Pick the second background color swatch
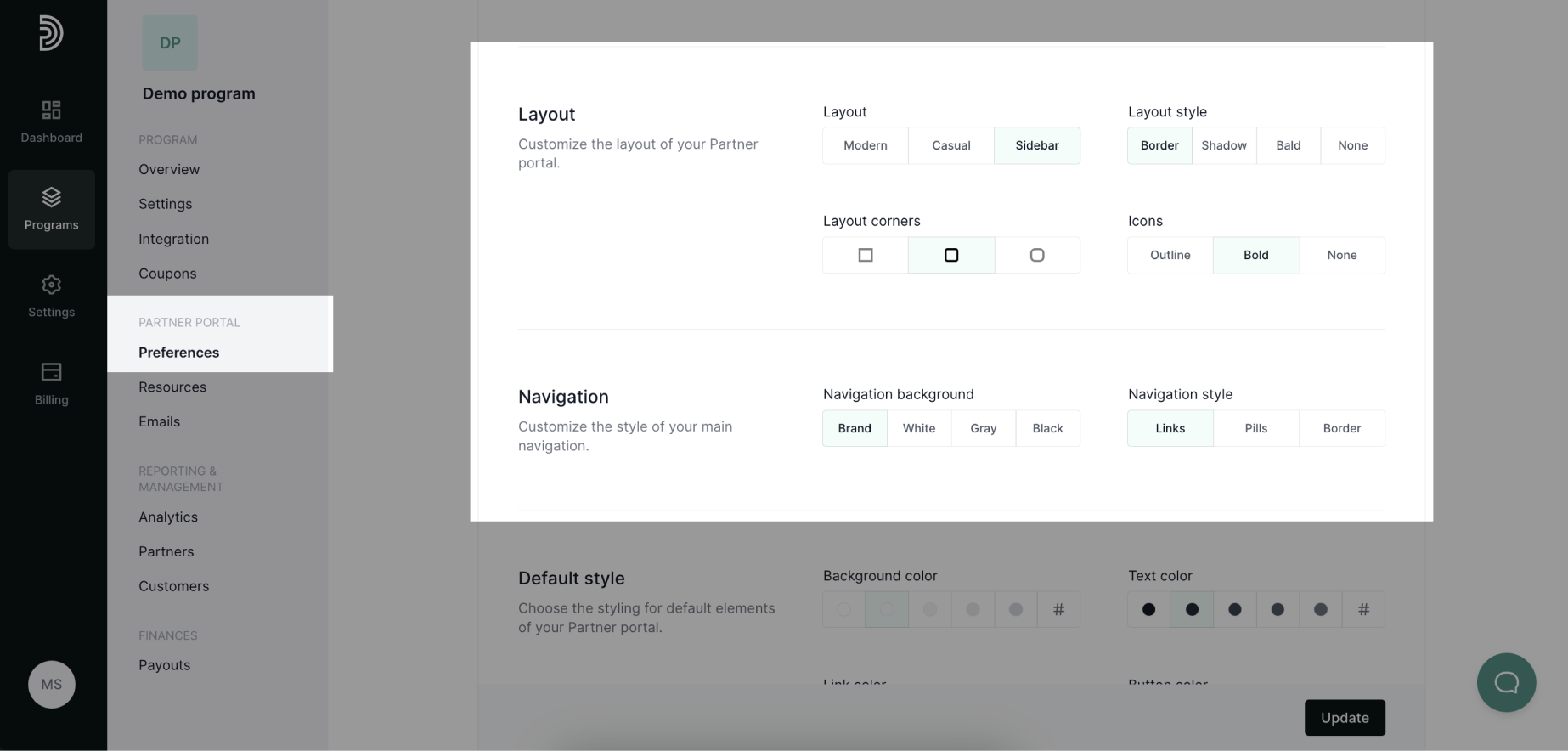 click(x=887, y=609)
